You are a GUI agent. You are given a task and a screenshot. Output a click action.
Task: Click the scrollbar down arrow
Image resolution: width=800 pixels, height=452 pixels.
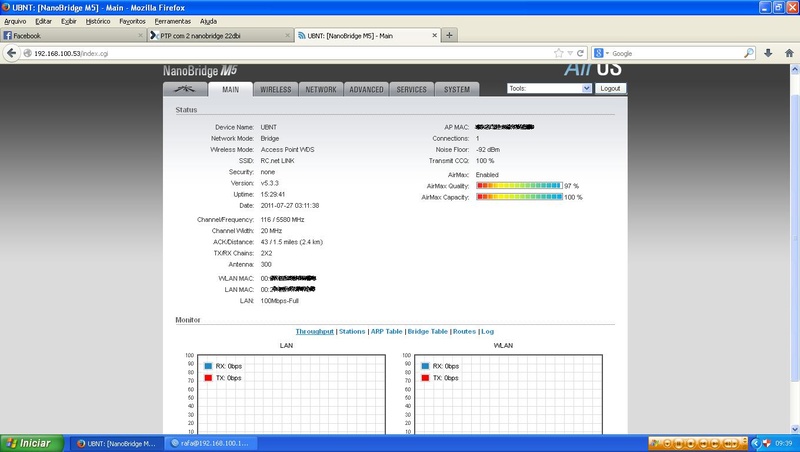(x=795, y=429)
